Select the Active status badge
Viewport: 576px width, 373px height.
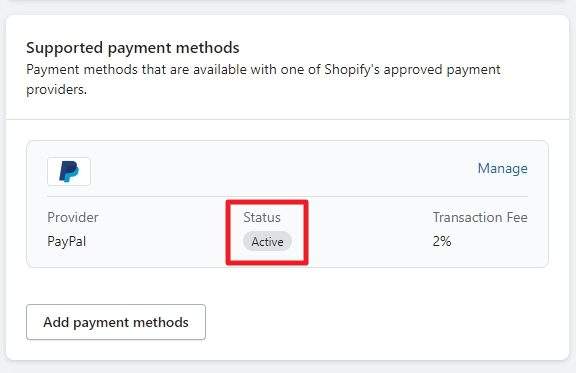[267, 241]
